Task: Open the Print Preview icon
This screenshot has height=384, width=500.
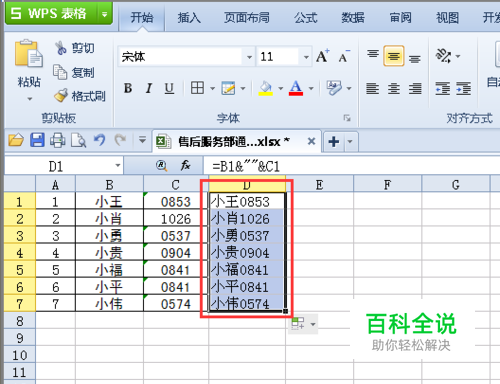Action: tap(78, 140)
